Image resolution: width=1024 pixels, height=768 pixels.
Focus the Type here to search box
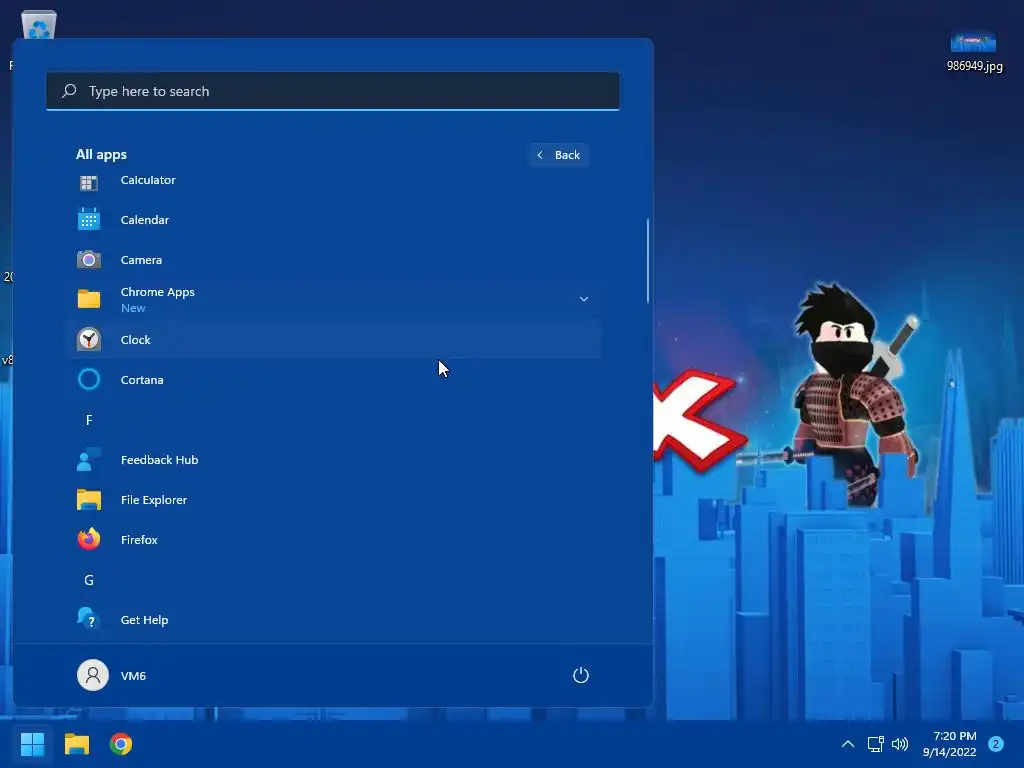(x=333, y=91)
